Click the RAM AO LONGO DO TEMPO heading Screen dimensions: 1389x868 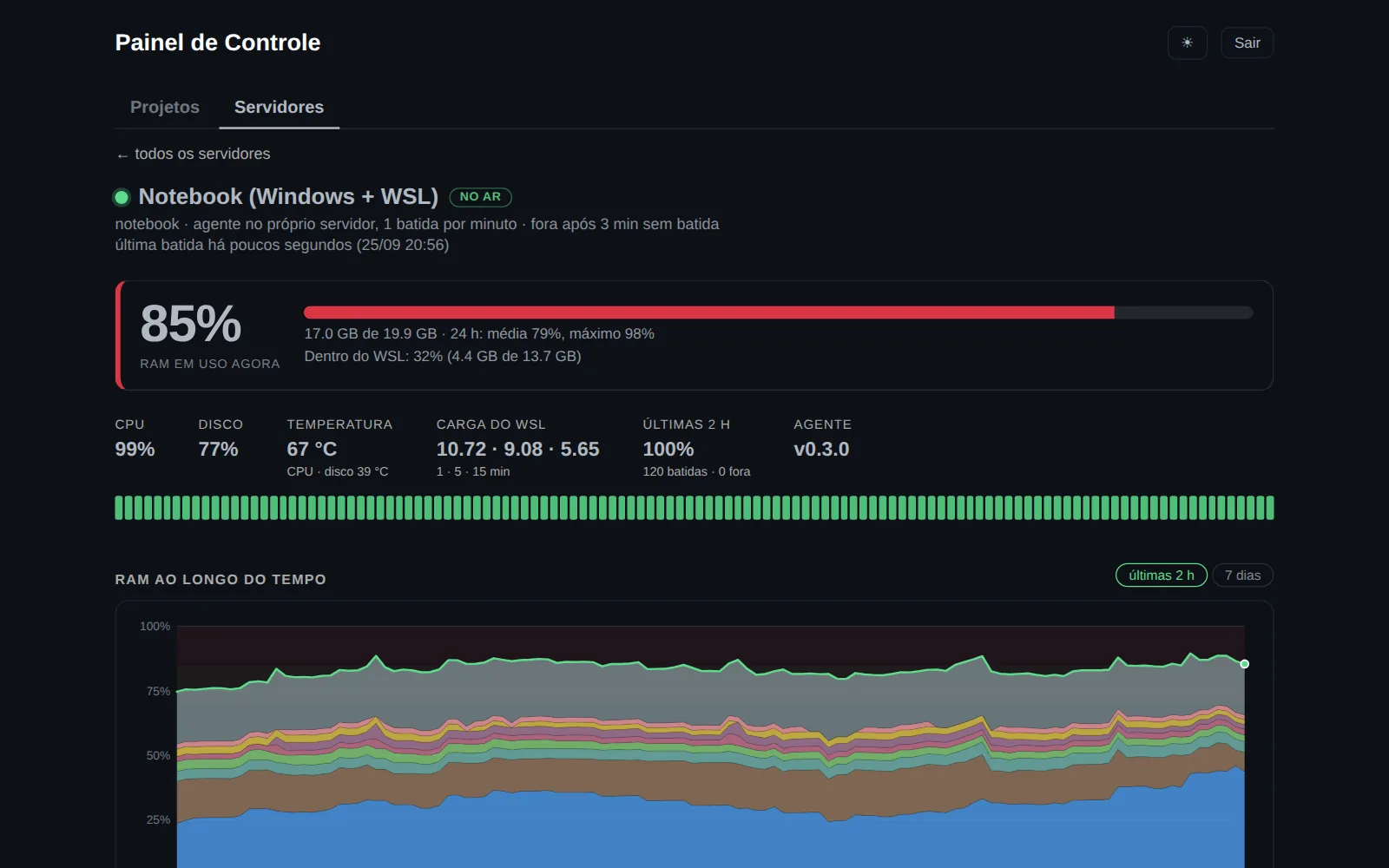(221, 579)
